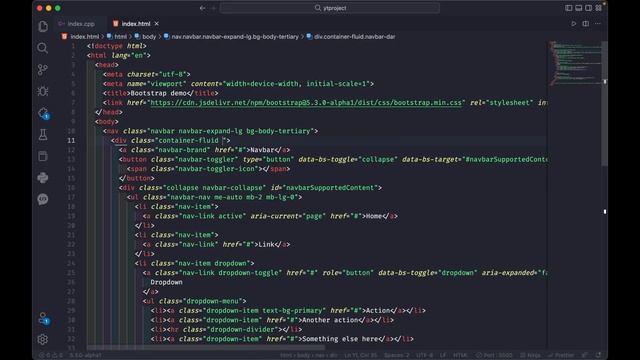The height and width of the screenshot is (360, 640).
Task: Open the Source Control view
Action: pos(43,70)
